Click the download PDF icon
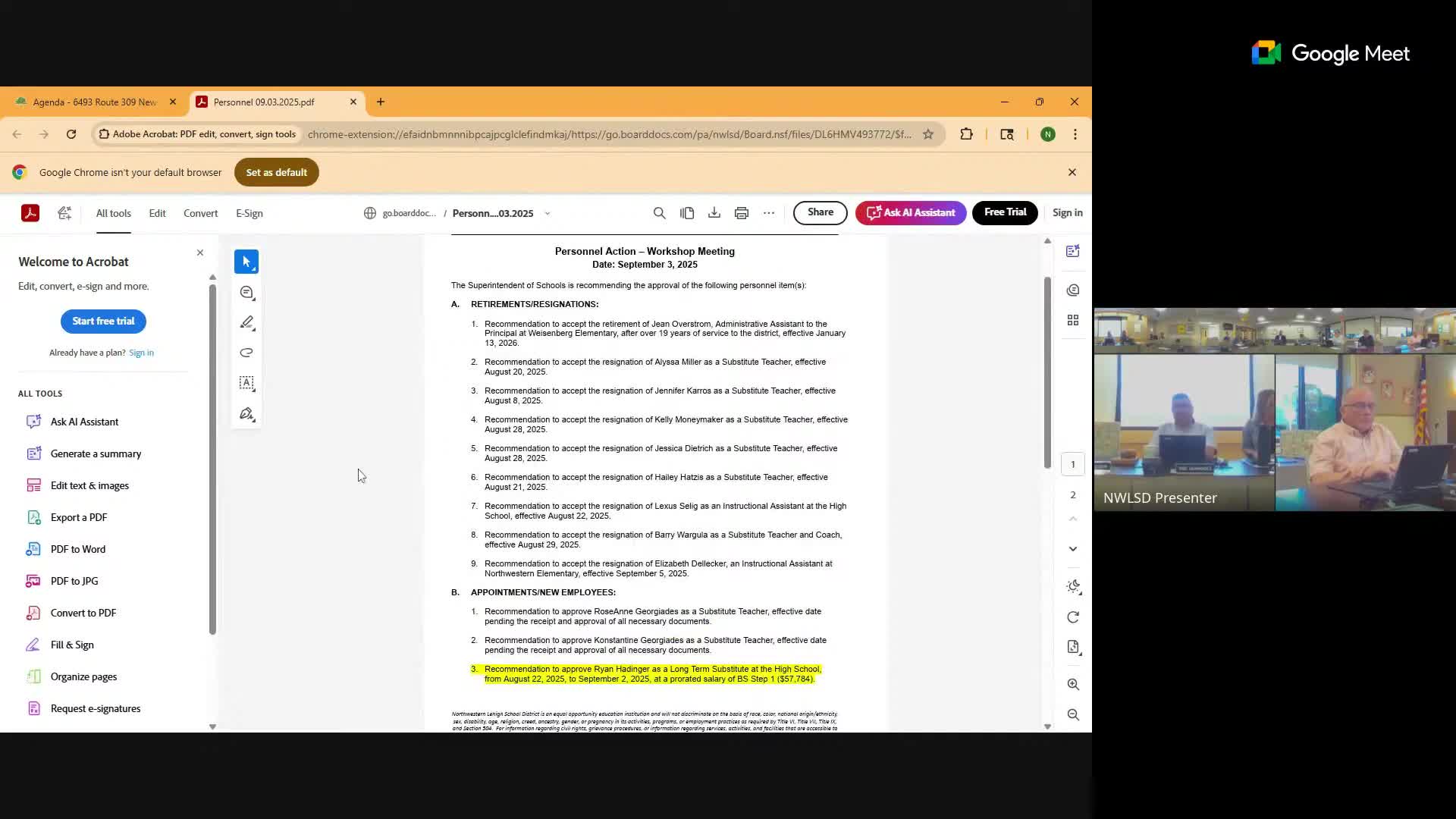 [714, 213]
